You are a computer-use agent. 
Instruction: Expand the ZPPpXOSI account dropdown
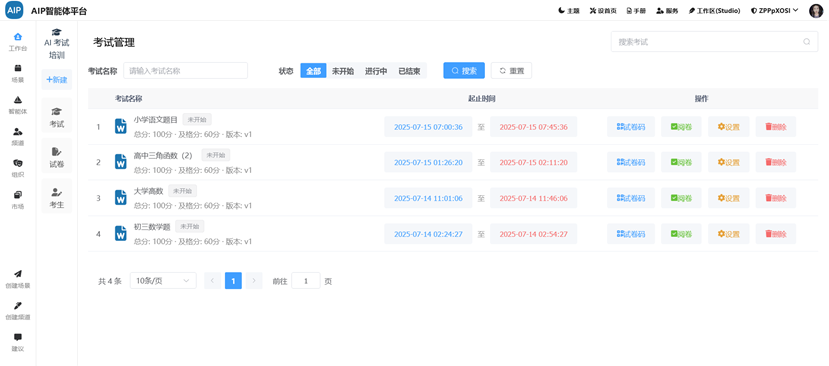775,11
